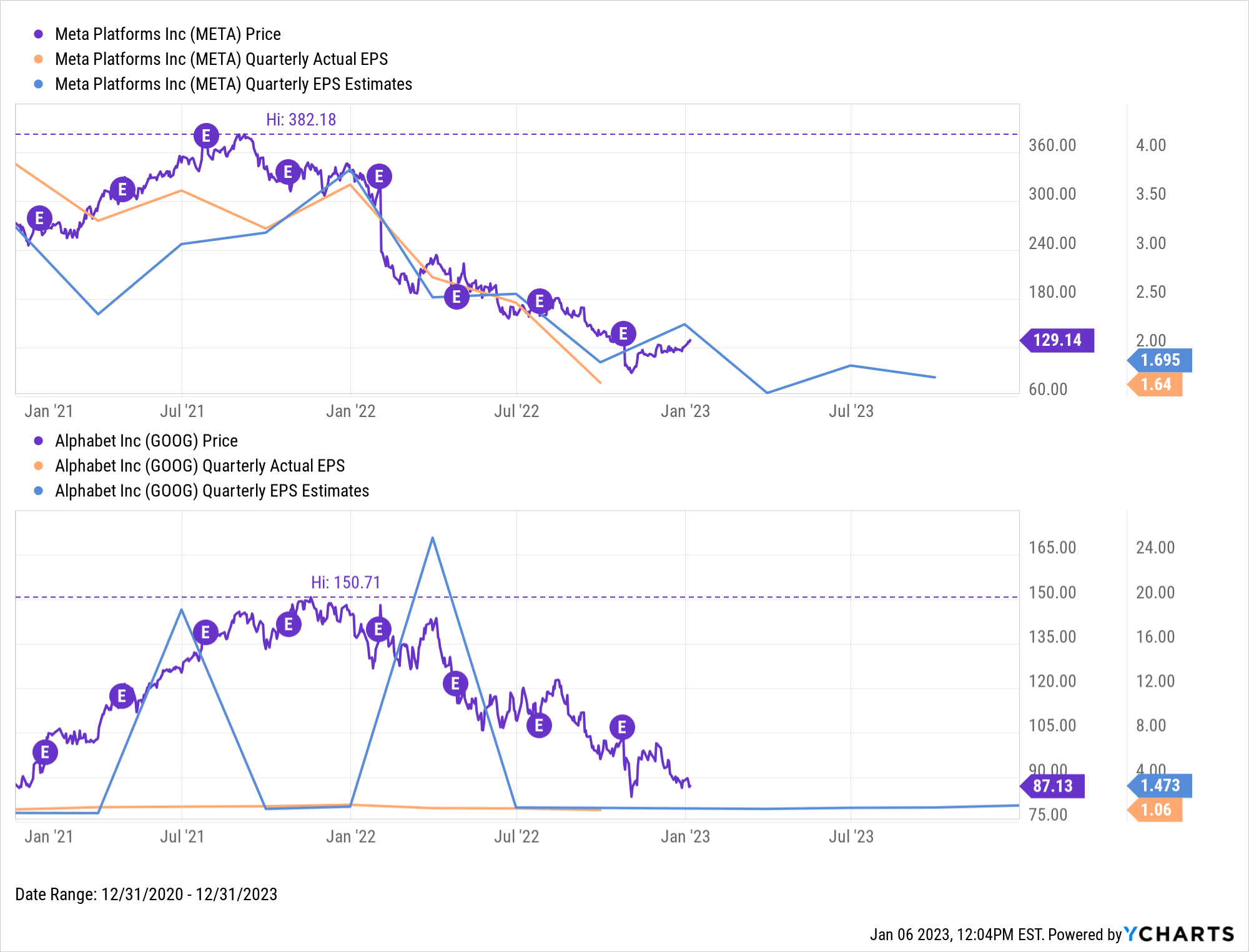Viewport: 1249px width, 952px height.
Task: Click the 'Jan '22' label under the GOOG chart
Action: click(350, 837)
